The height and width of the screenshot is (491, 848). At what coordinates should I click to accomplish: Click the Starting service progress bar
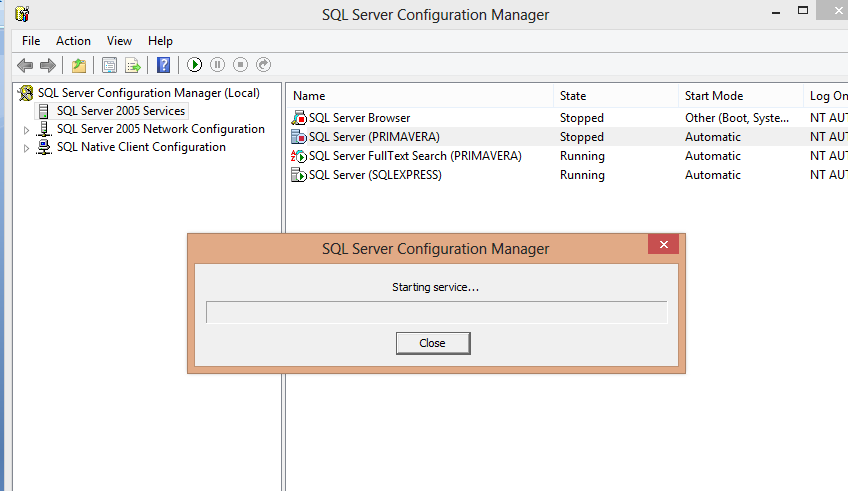click(x=436, y=313)
